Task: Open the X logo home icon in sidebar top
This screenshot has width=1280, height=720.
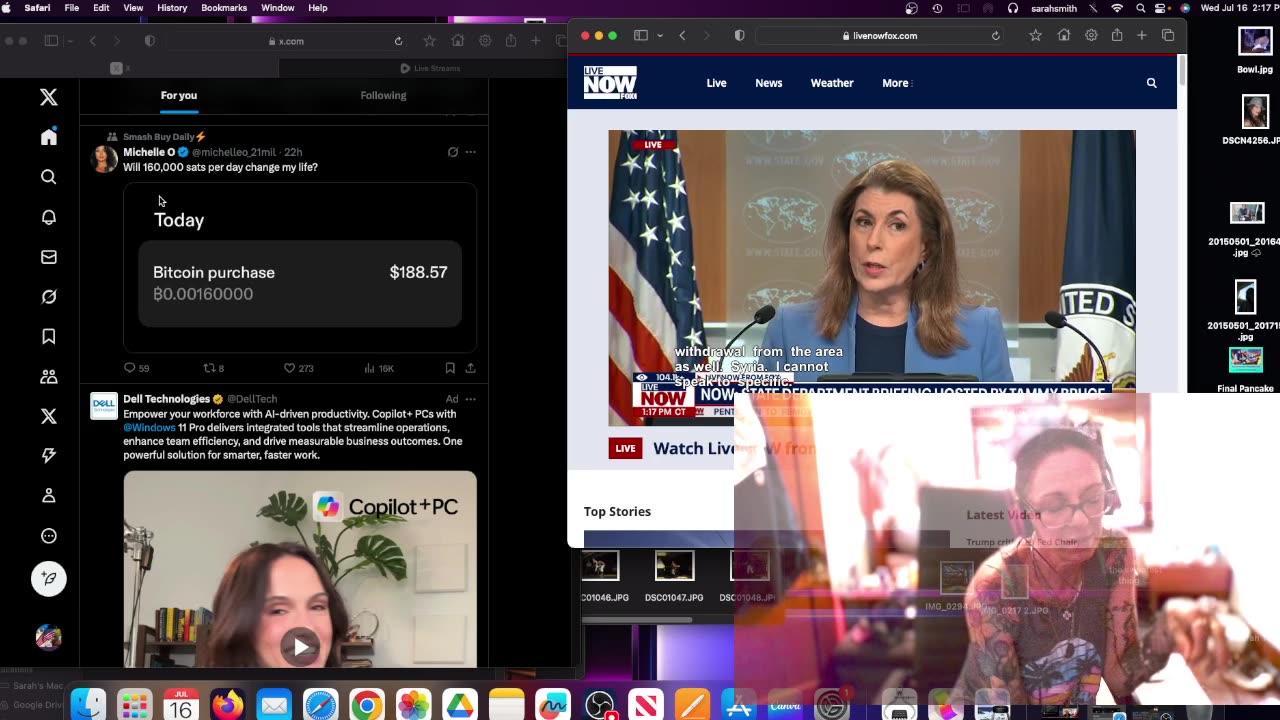Action: coord(48,97)
